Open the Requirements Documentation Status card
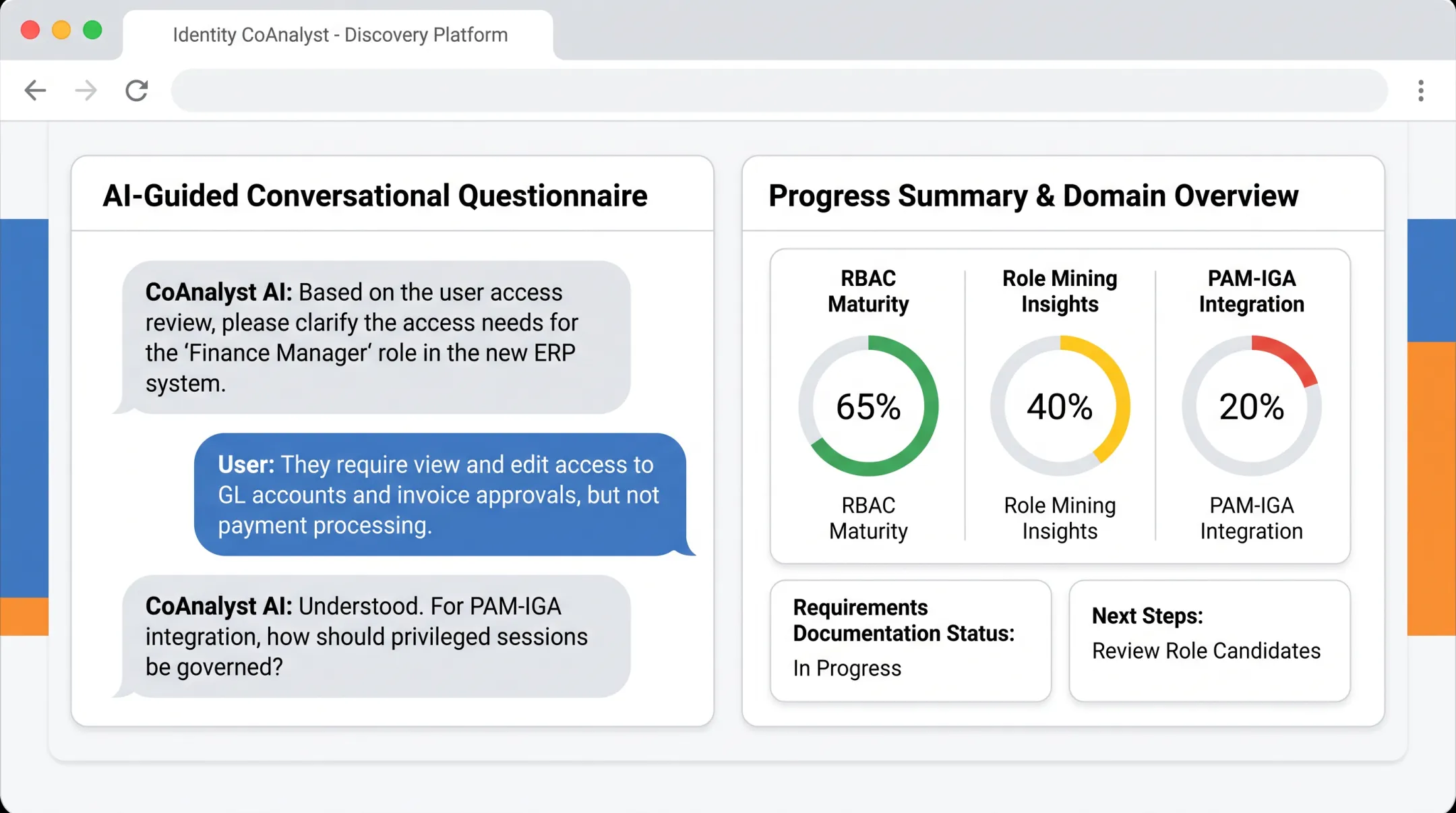 pyautogui.click(x=911, y=641)
